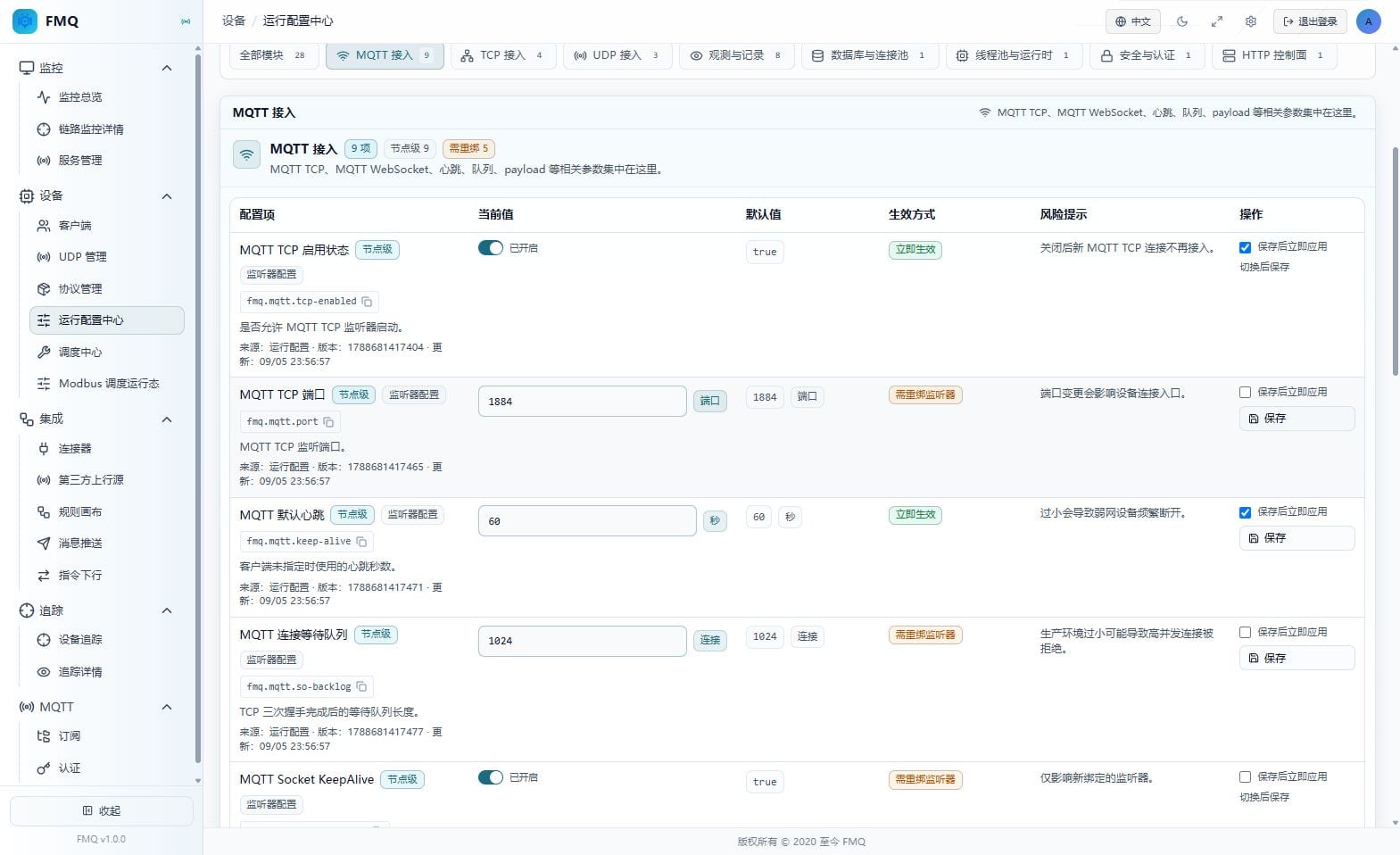1400x855 pixels.
Task: Collapse the 追踪 sidebar group
Action: tap(167, 610)
